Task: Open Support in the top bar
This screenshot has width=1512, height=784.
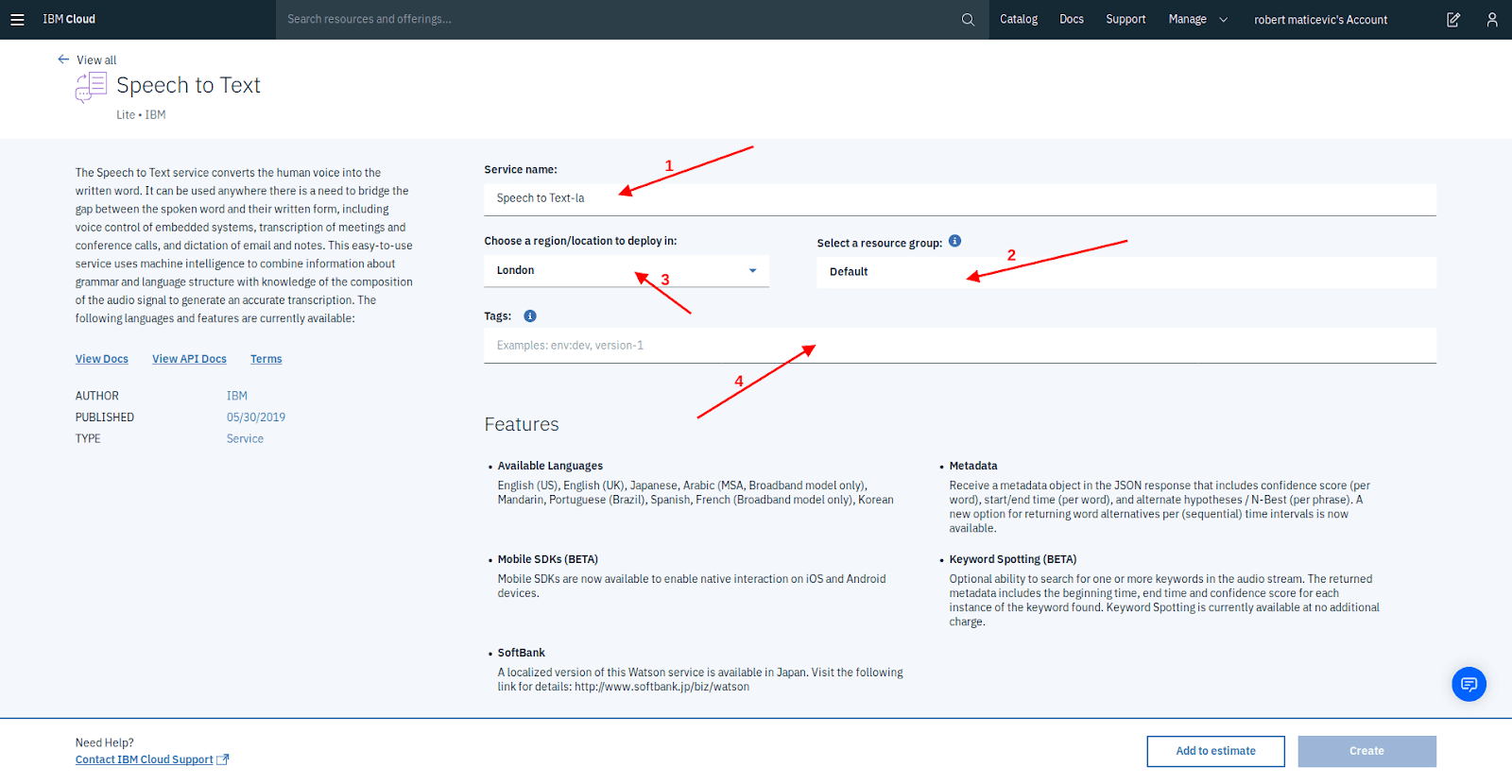Action: (x=1125, y=20)
